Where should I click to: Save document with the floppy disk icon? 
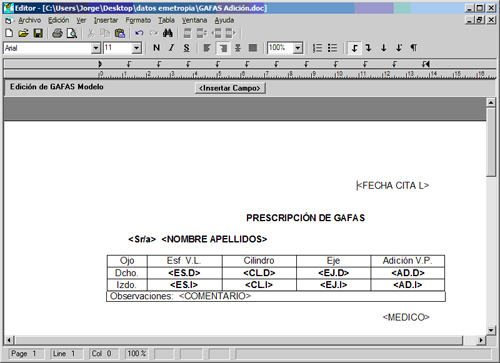tap(38, 33)
